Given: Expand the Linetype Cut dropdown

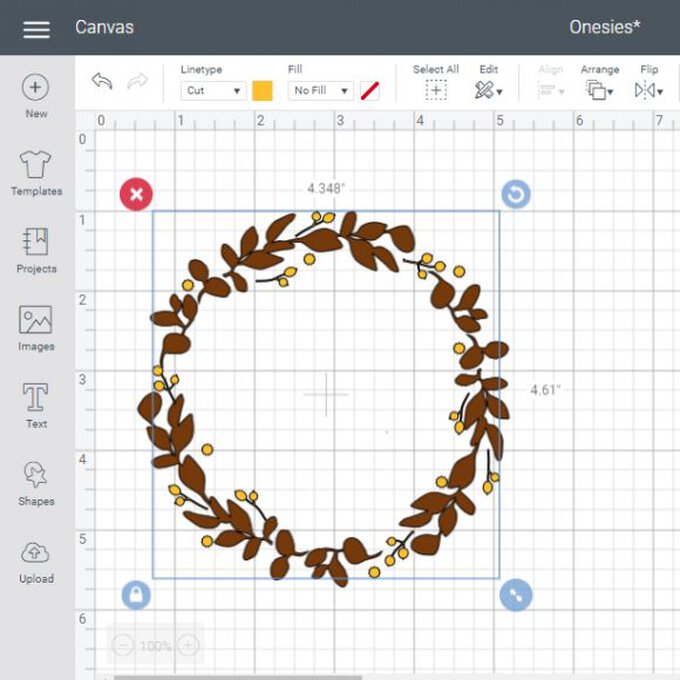Looking at the screenshot, I should [x=215, y=91].
